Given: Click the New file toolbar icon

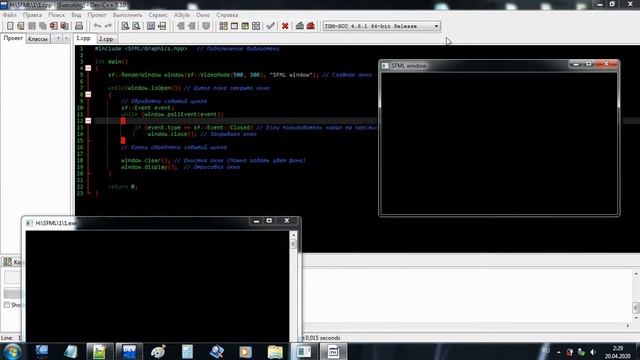Looking at the screenshot, I should tap(10, 26).
